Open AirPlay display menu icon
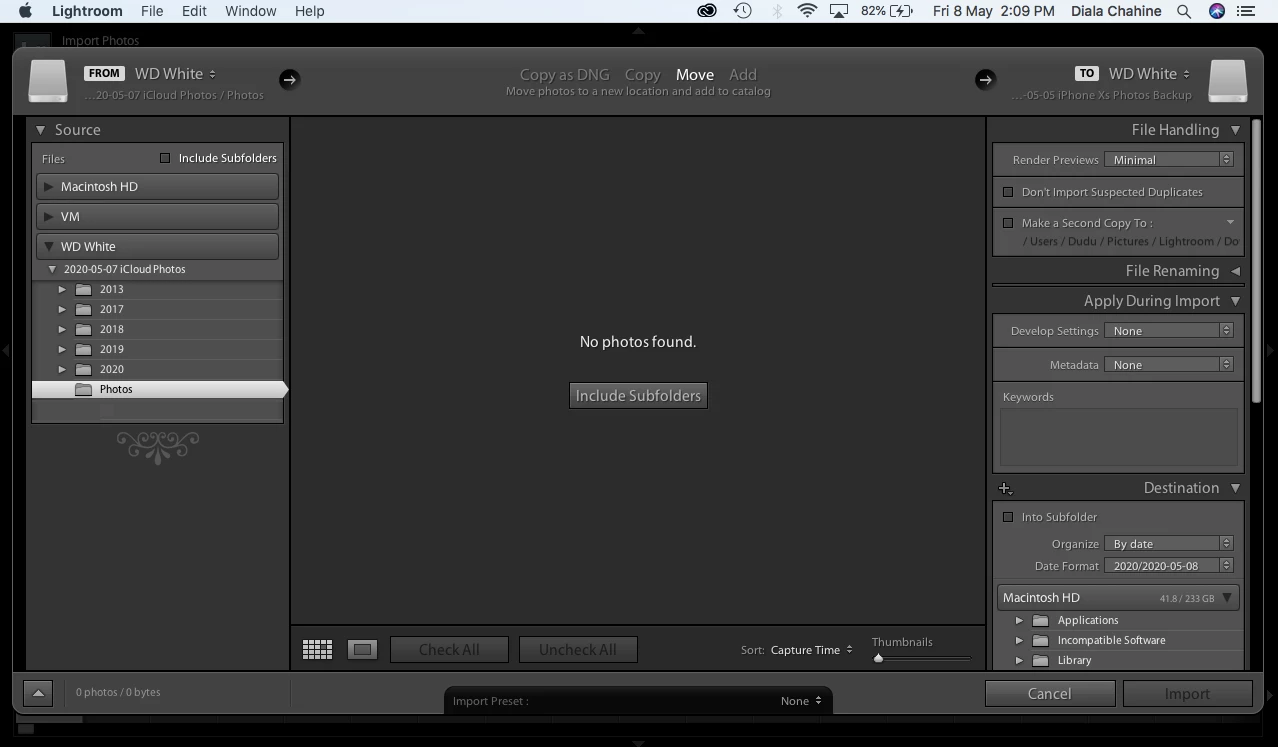The image size is (1278, 747). 839,11
